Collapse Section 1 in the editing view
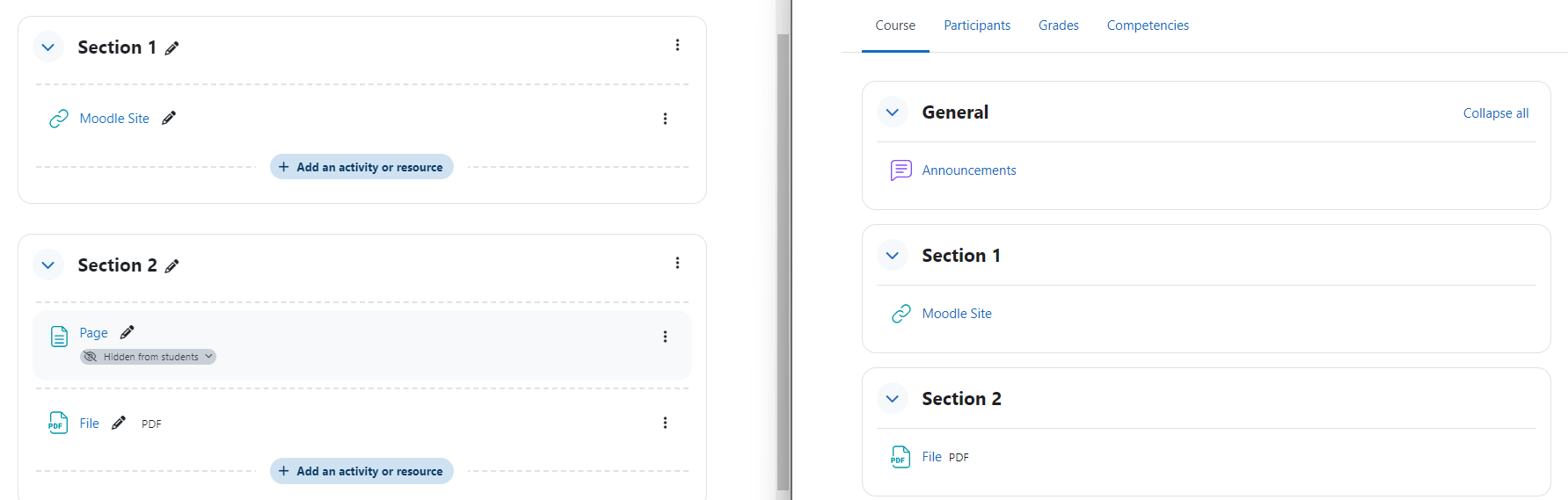The height and width of the screenshot is (500, 1568). click(48, 47)
